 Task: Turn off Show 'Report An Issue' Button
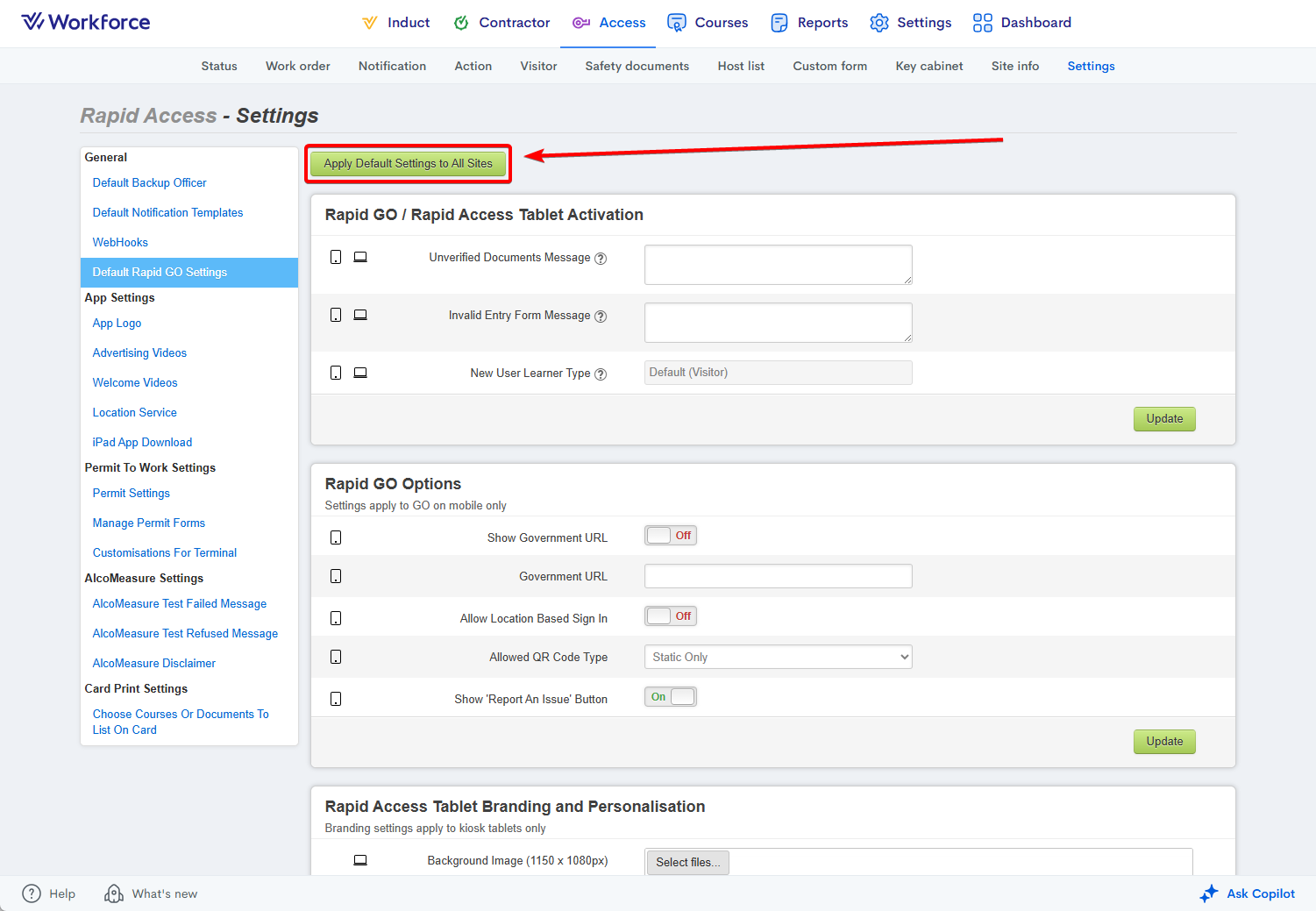(x=671, y=697)
